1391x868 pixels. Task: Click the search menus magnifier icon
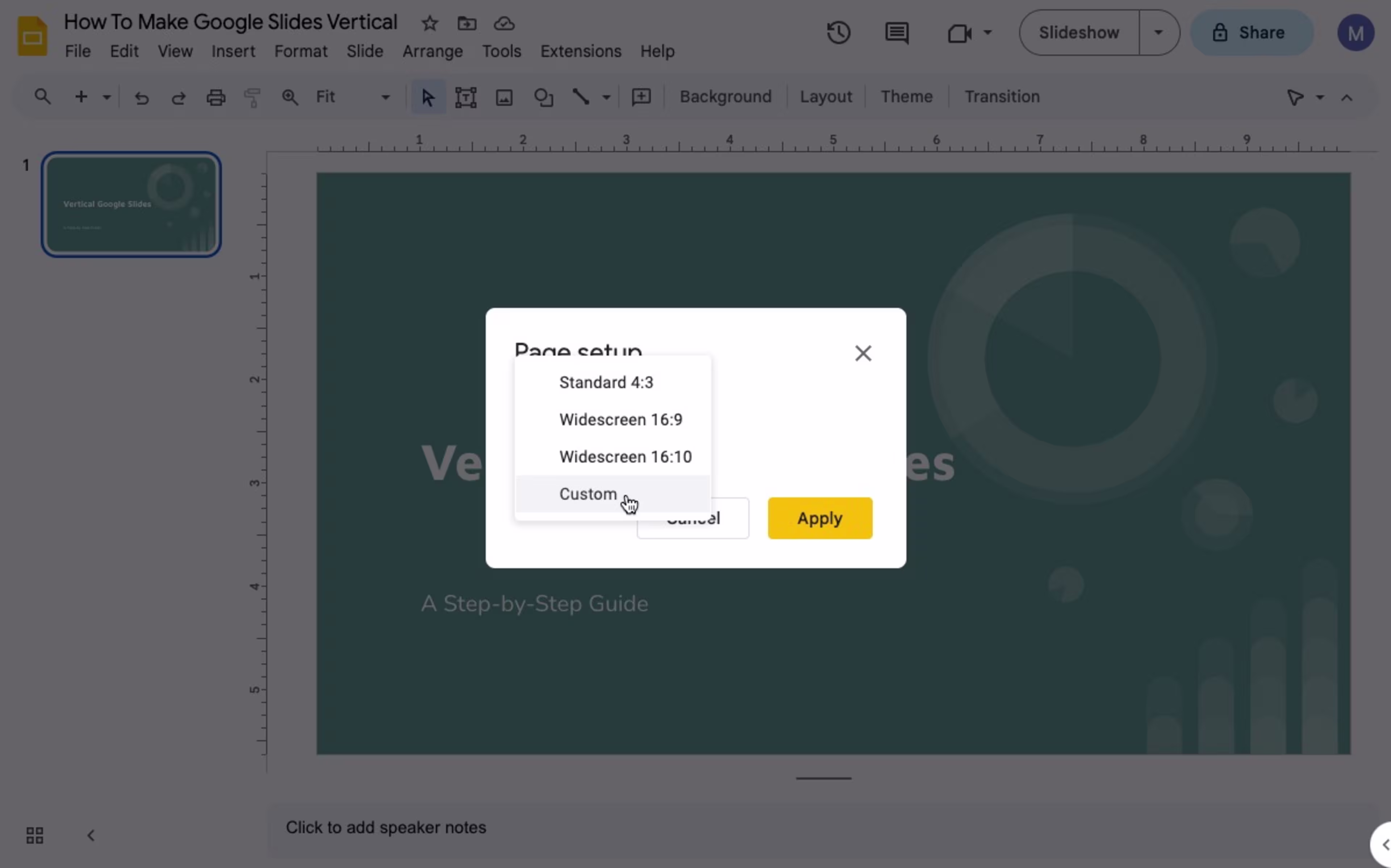pyautogui.click(x=42, y=96)
